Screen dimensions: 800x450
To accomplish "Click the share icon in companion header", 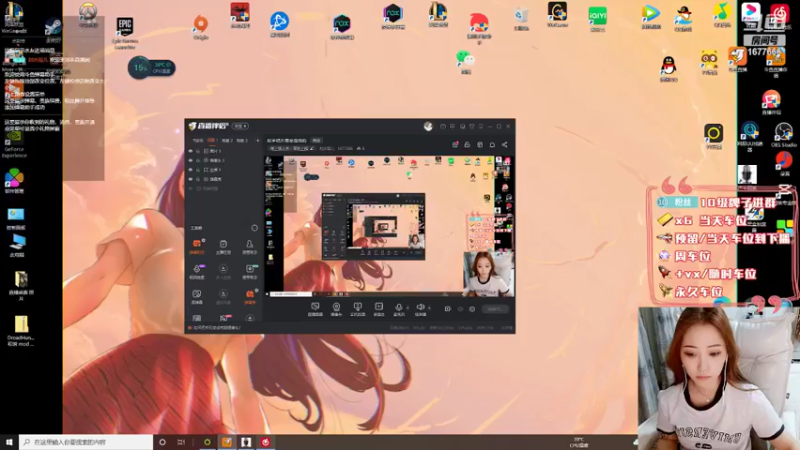I will [504, 145].
